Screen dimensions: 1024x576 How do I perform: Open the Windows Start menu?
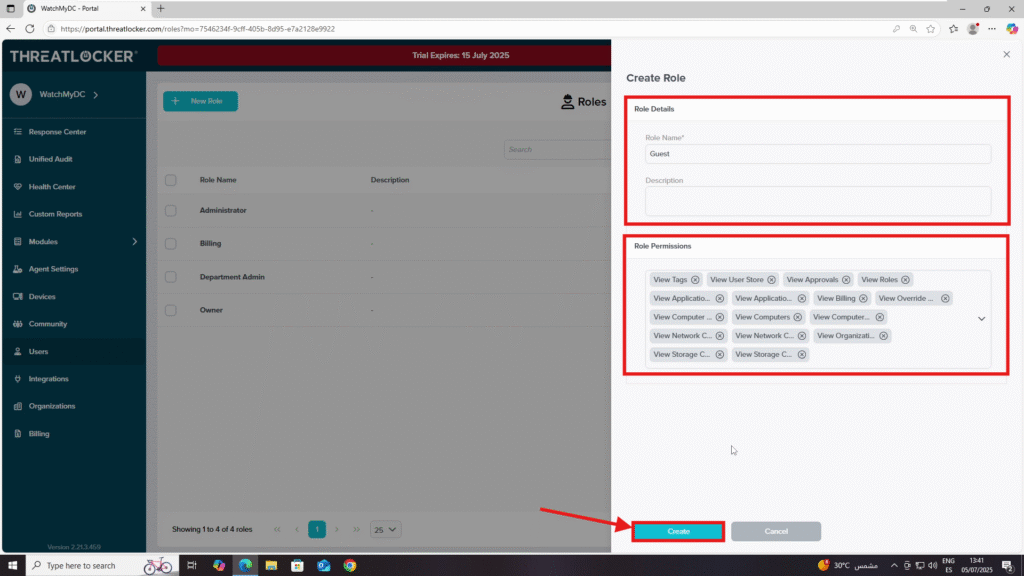pyautogui.click(x=12, y=566)
